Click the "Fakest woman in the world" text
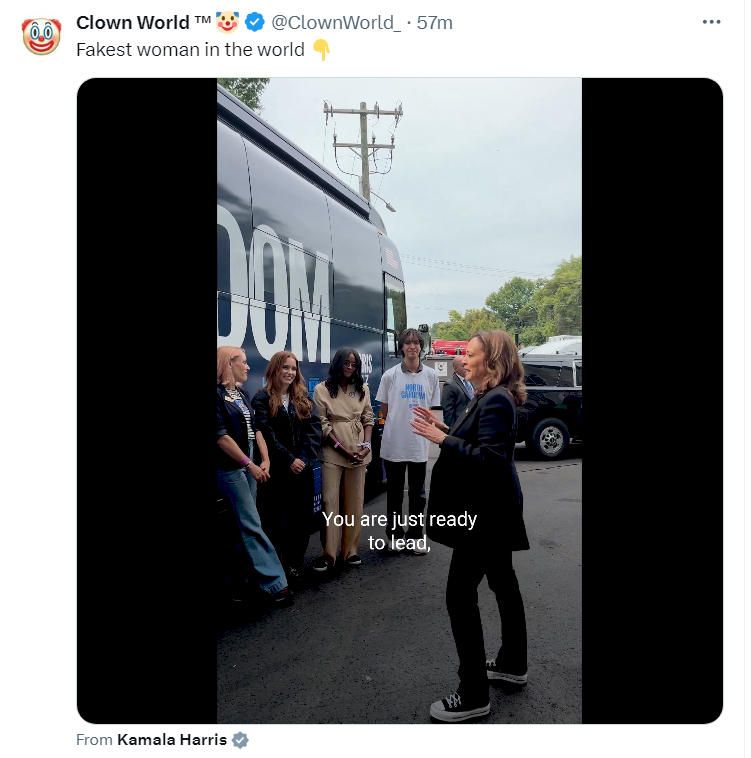This screenshot has height=758, width=751. (x=190, y=50)
